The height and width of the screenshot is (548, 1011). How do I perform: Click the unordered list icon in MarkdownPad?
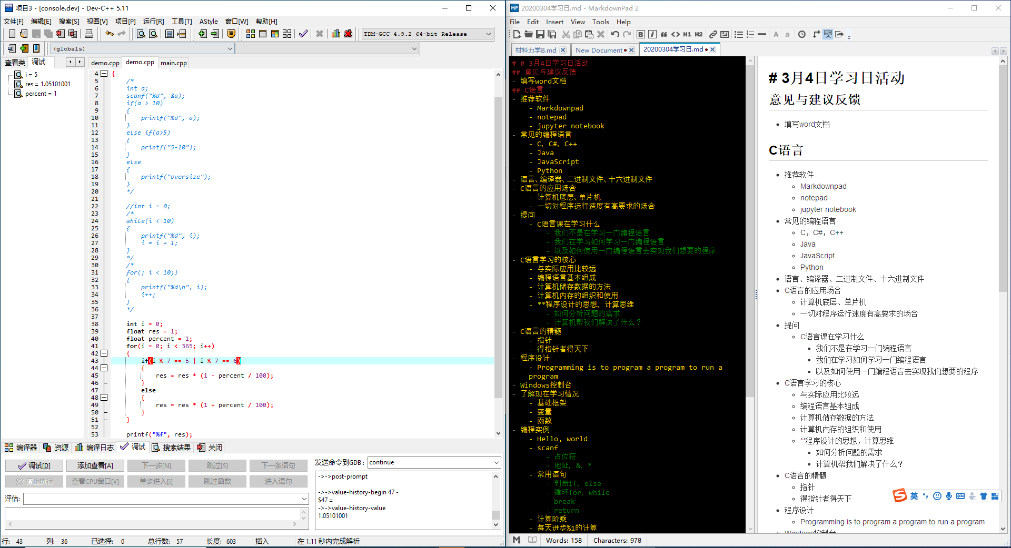pos(738,34)
